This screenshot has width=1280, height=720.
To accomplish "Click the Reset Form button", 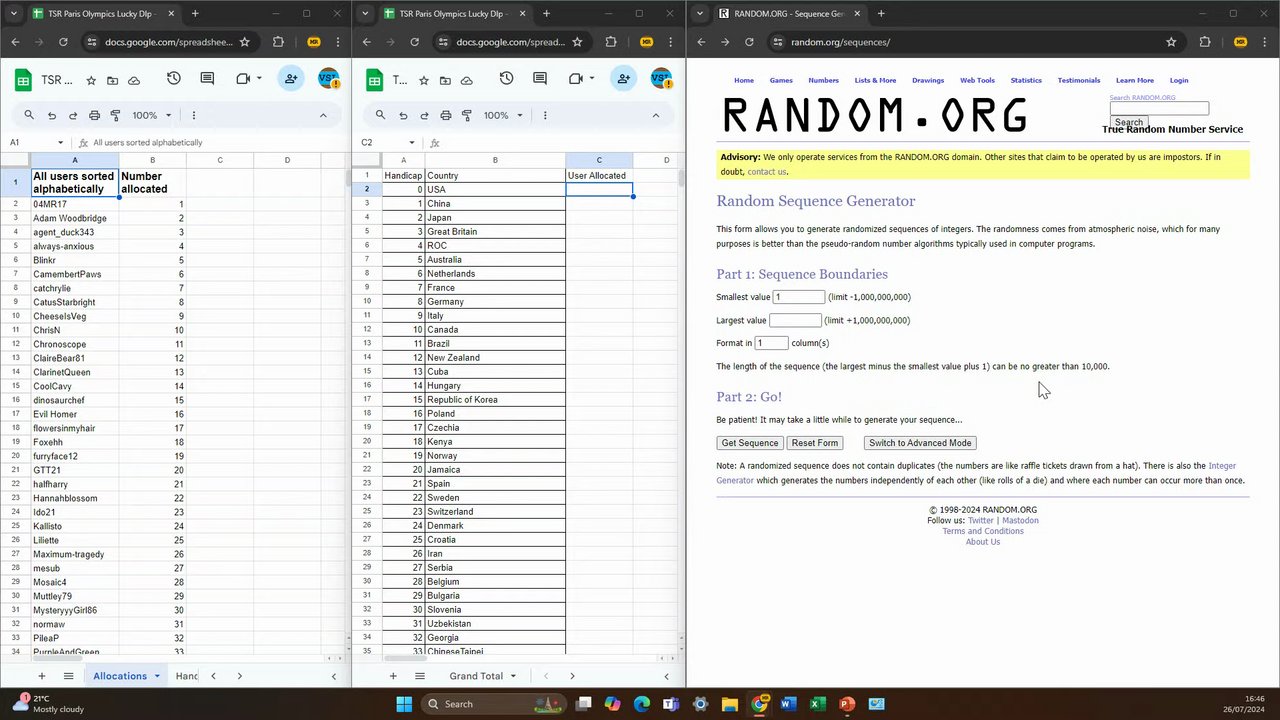I will pos(815,443).
